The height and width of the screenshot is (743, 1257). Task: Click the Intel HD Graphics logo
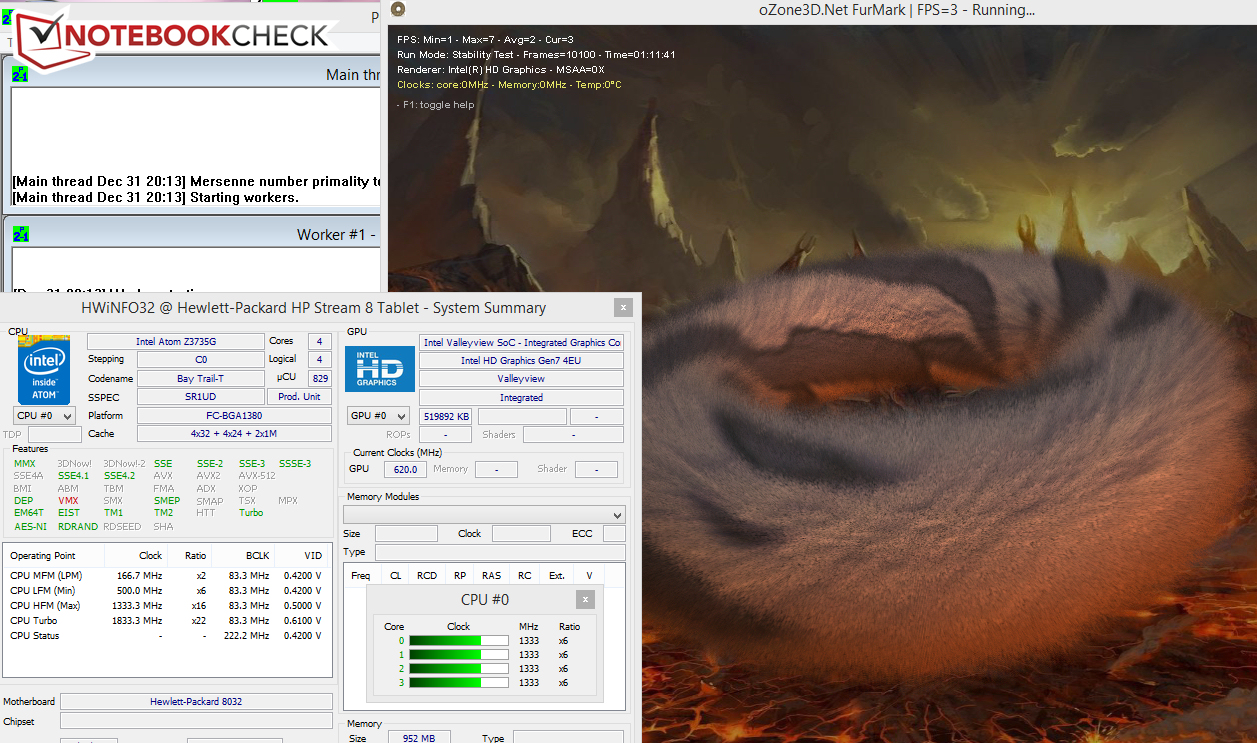[380, 368]
